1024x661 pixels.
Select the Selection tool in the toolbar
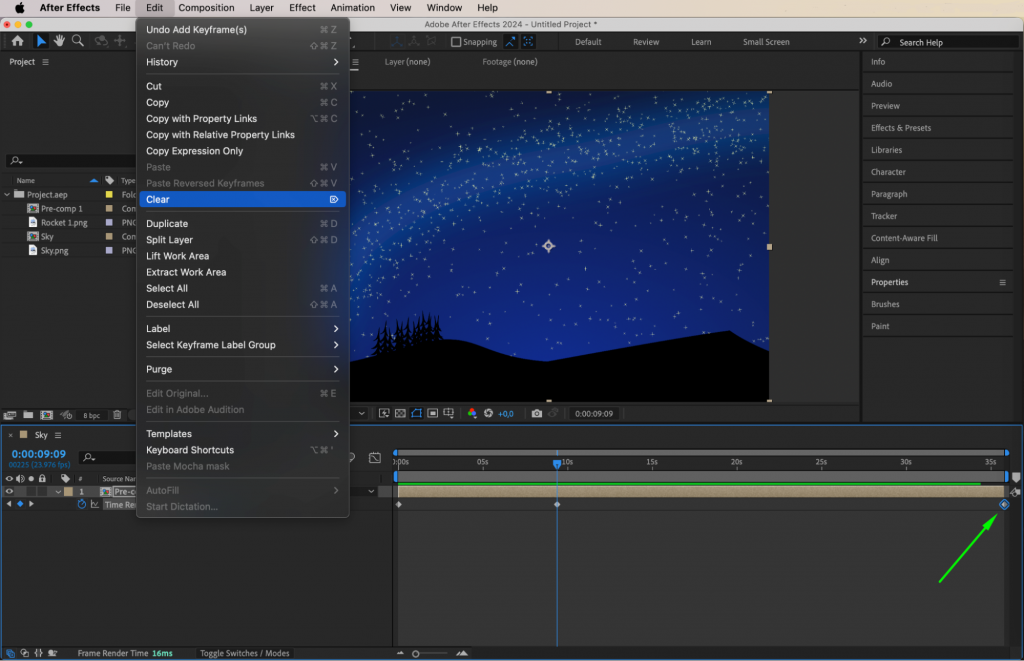(x=40, y=42)
